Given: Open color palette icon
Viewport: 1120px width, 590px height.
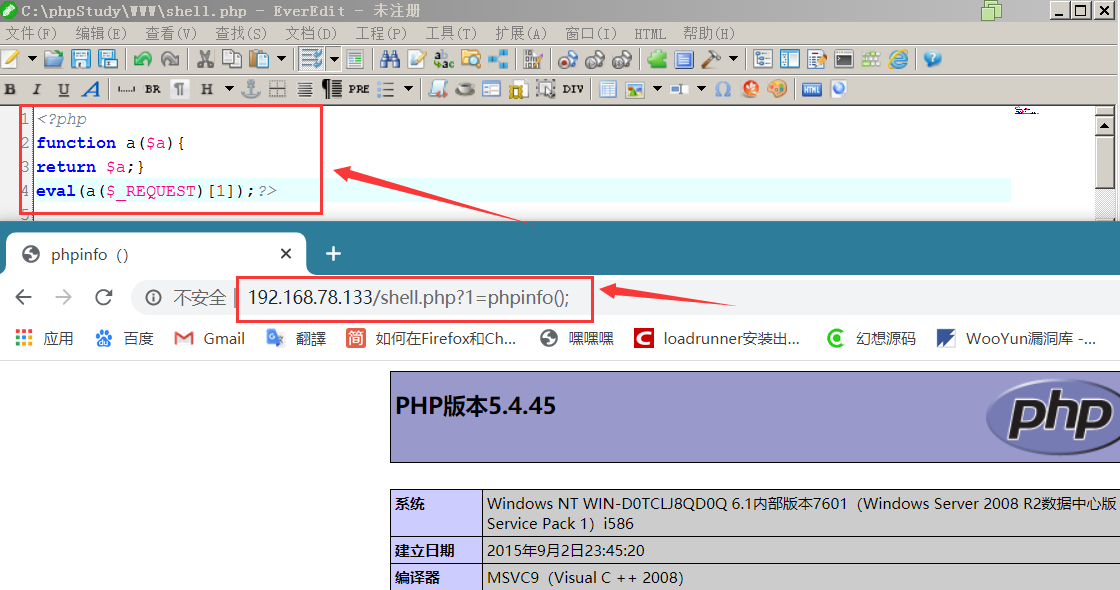Looking at the screenshot, I should (777, 89).
